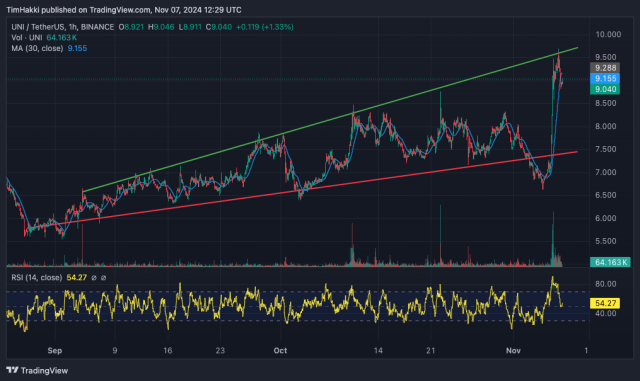This screenshot has height=381, width=640.
Task: Click the TradingView logo at bottom
Action: (37, 370)
